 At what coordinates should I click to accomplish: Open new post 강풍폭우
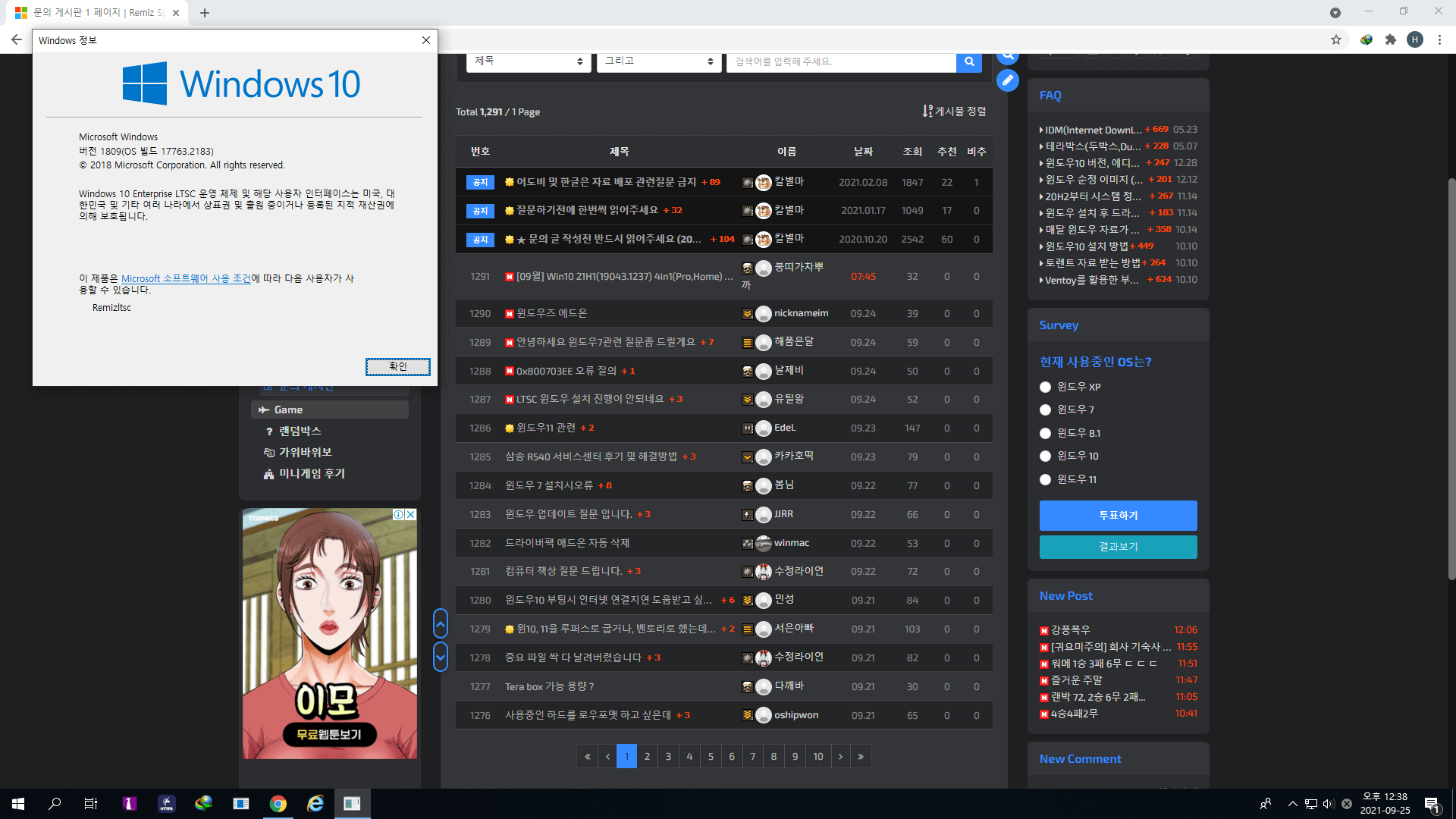(x=1070, y=629)
